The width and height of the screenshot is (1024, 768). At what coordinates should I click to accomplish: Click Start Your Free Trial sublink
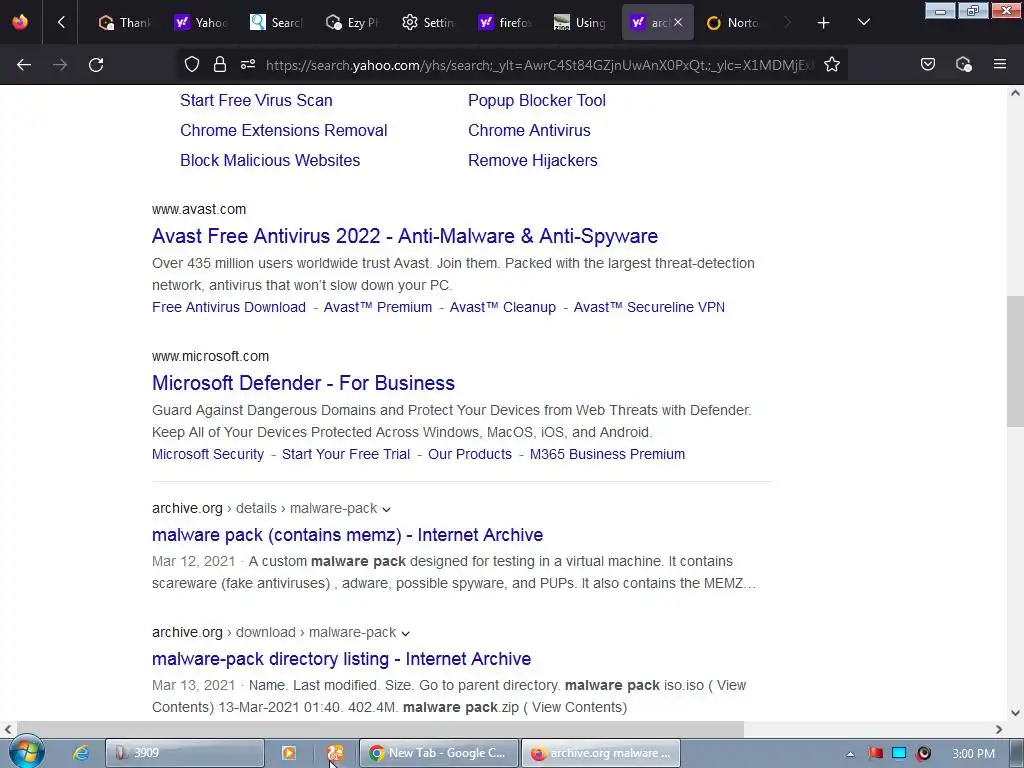(345, 454)
